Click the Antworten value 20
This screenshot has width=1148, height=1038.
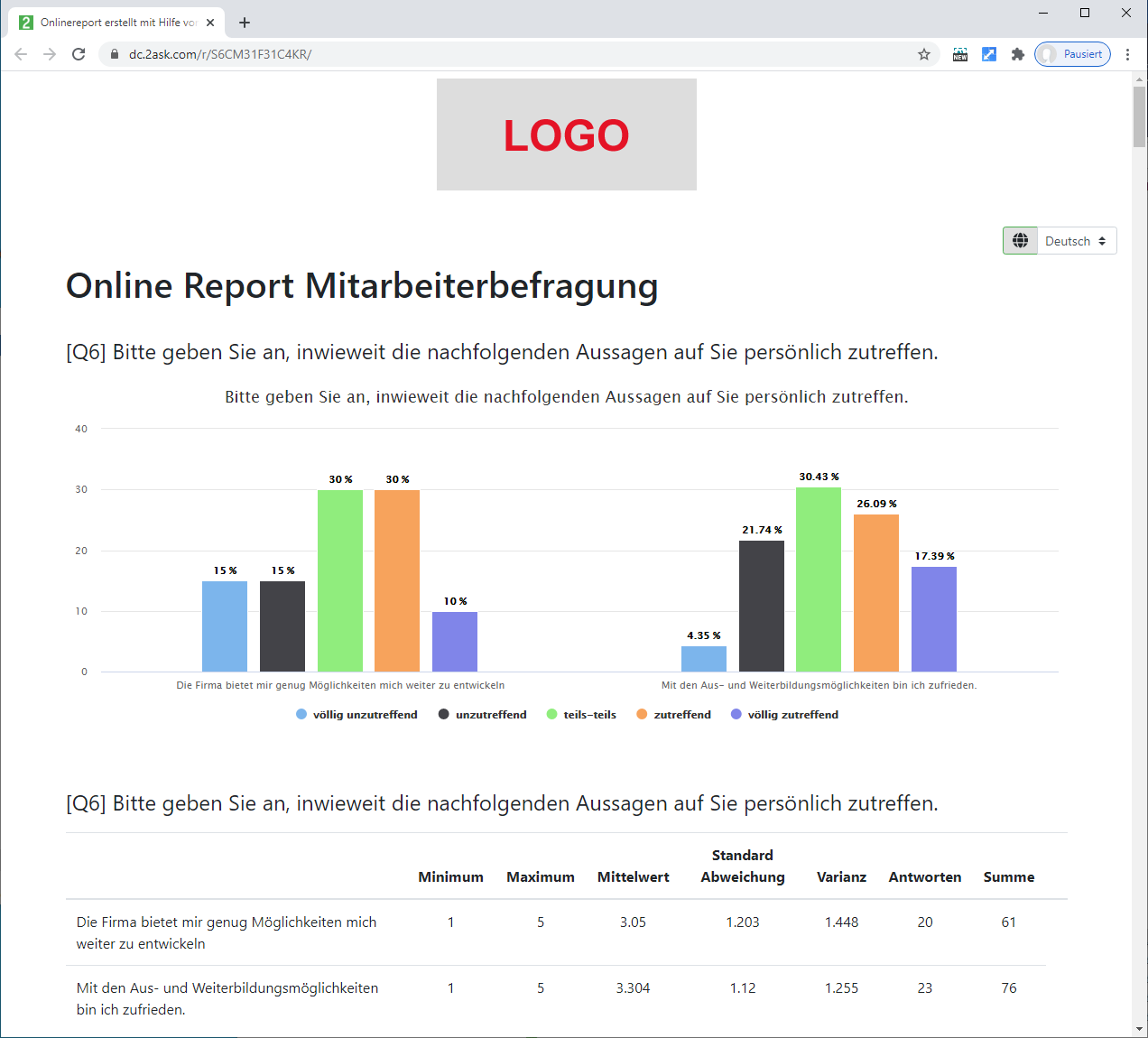point(925,922)
